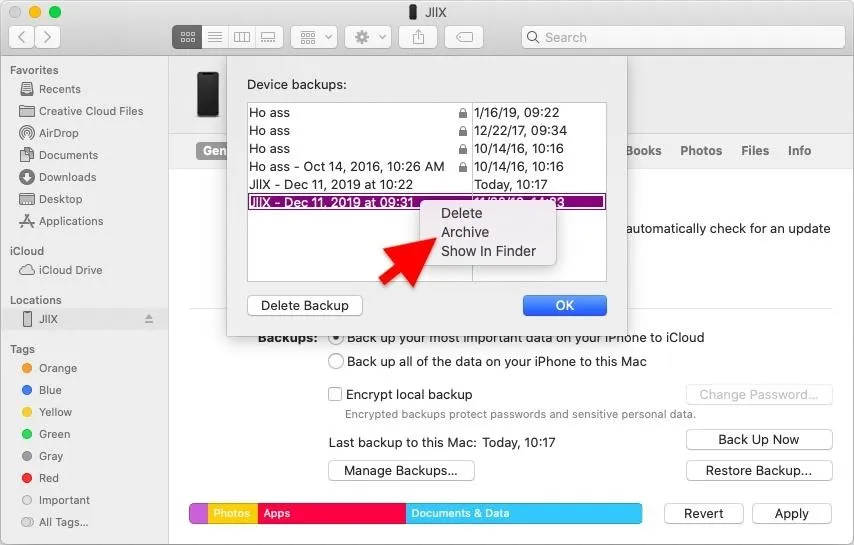Open Manage Backups

click(401, 470)
